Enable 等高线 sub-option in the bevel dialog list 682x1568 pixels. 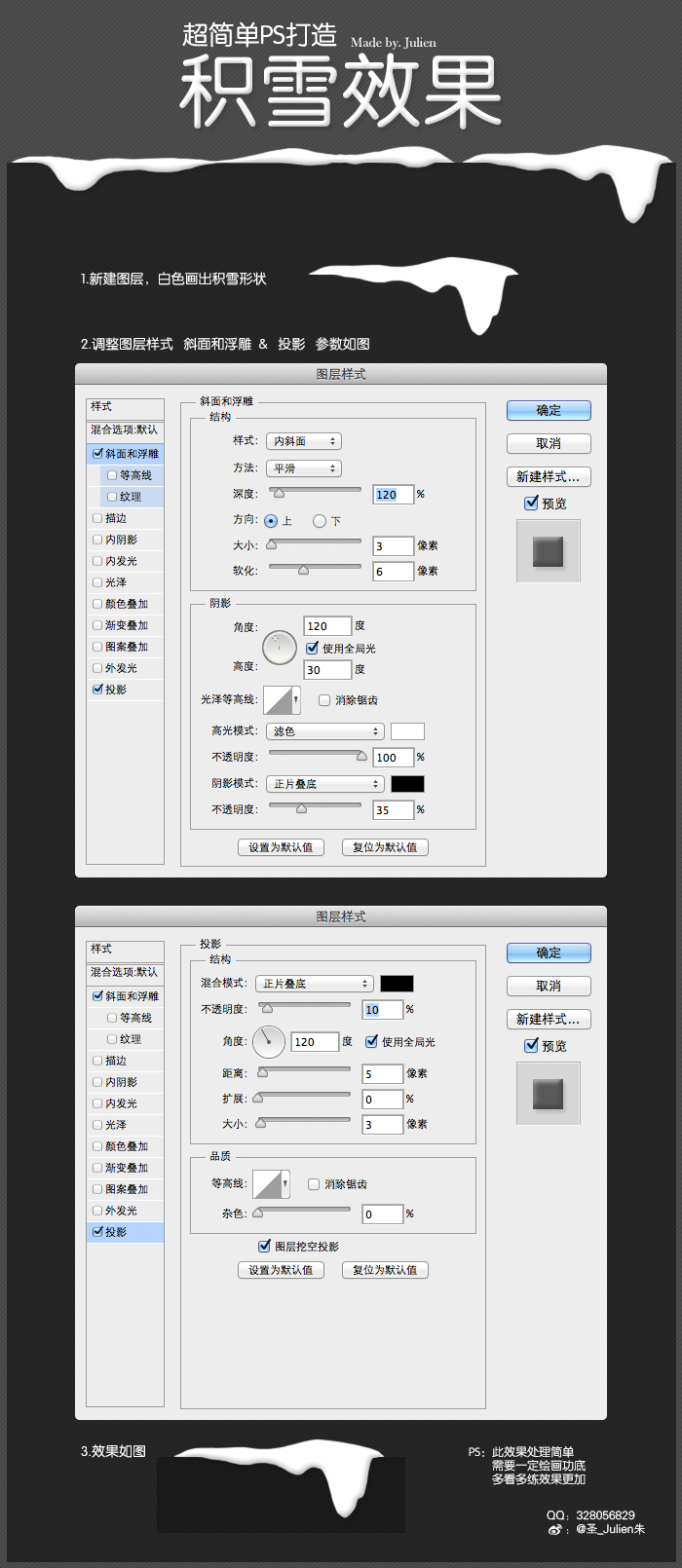(x=112, y=475)
